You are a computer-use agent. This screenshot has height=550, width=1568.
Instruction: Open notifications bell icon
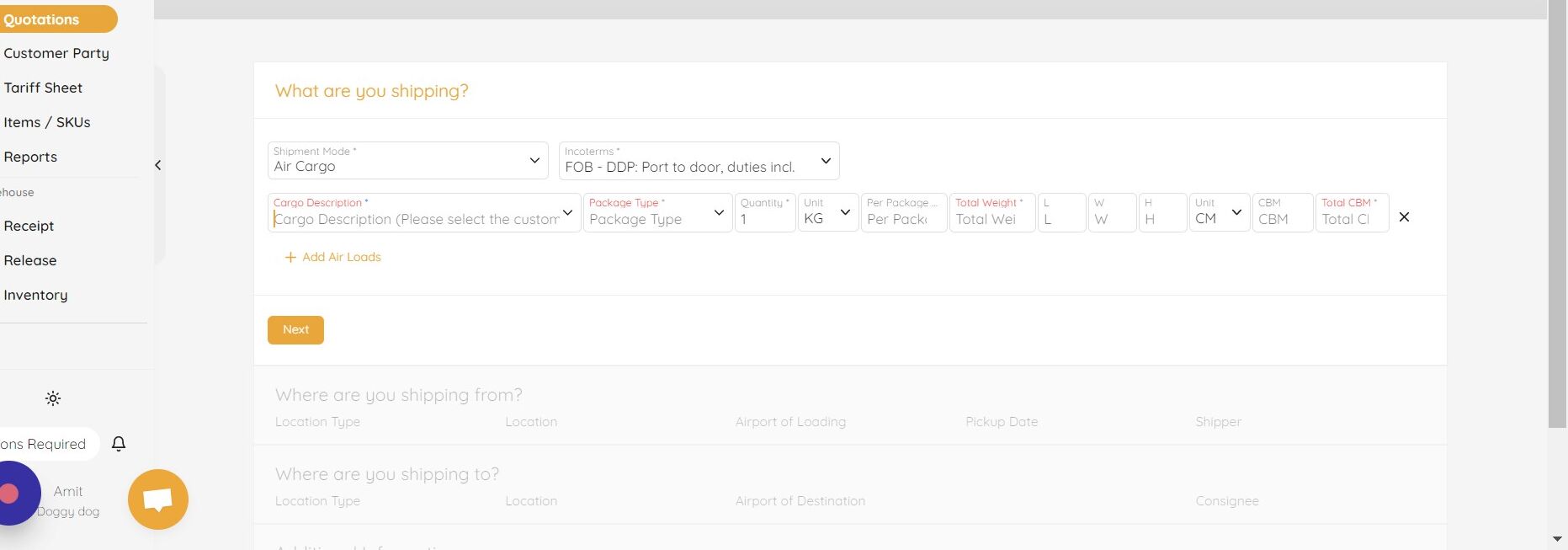pyautogui.click(x=119, y=444)
